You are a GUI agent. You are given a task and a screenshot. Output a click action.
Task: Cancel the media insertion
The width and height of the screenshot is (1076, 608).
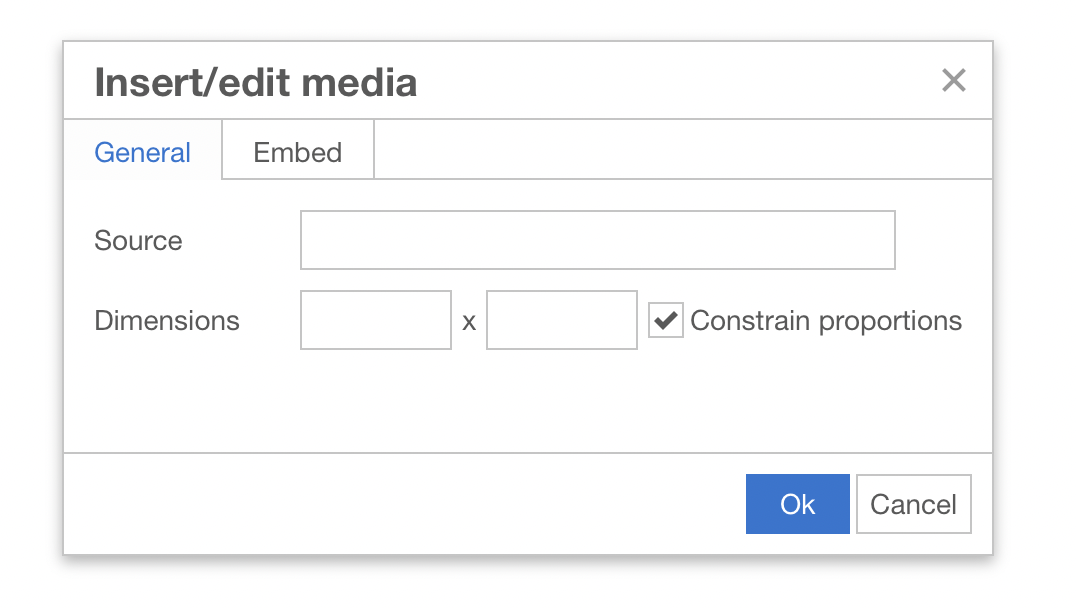[912, 503]
